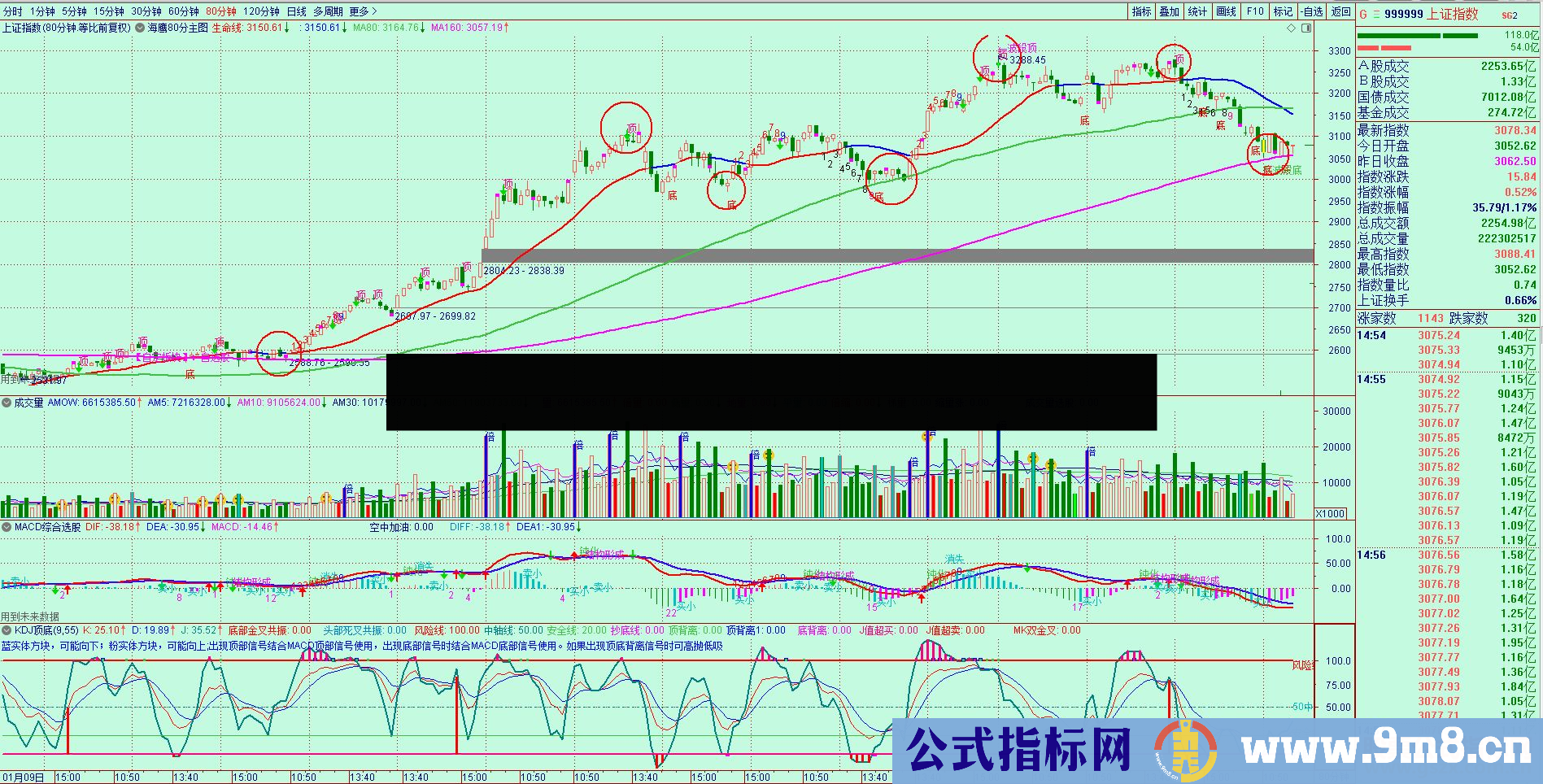The height and width of the screenshot is (784, 1543).
Task: Click the X1000 volume scale label
Action: point(1331,513)
